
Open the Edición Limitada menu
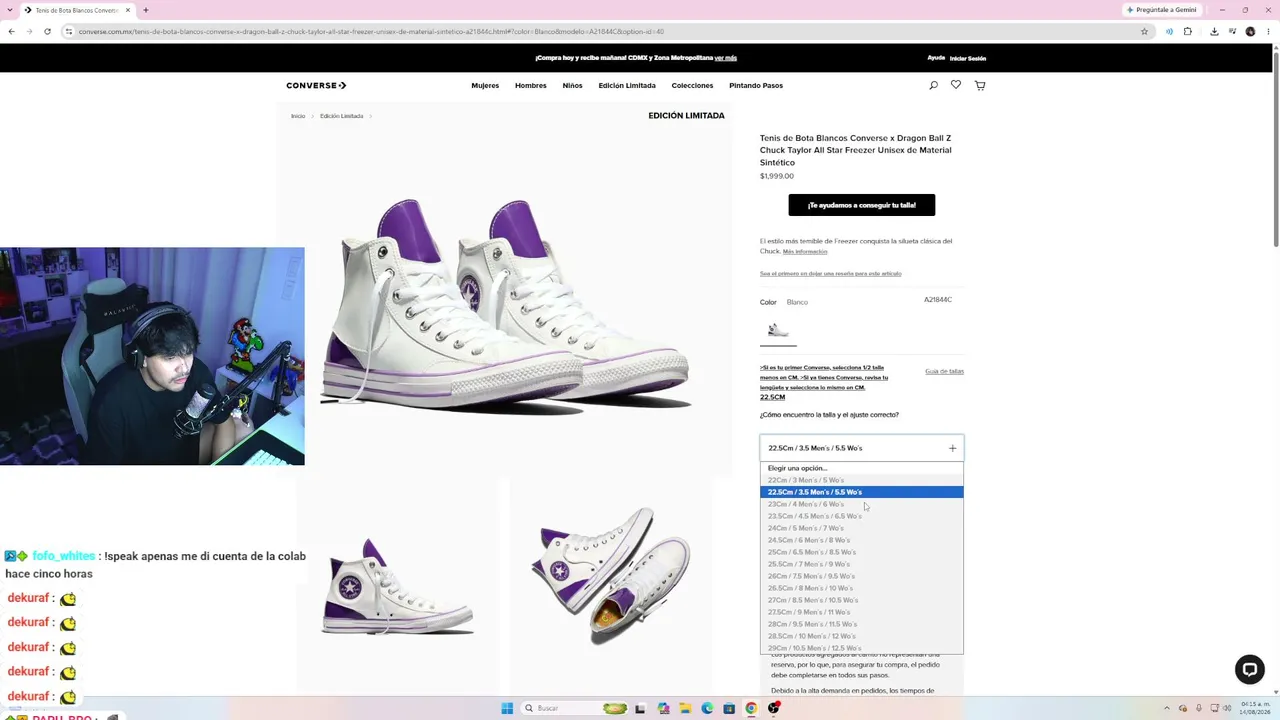pyautogui.click(x=627, y=85)
